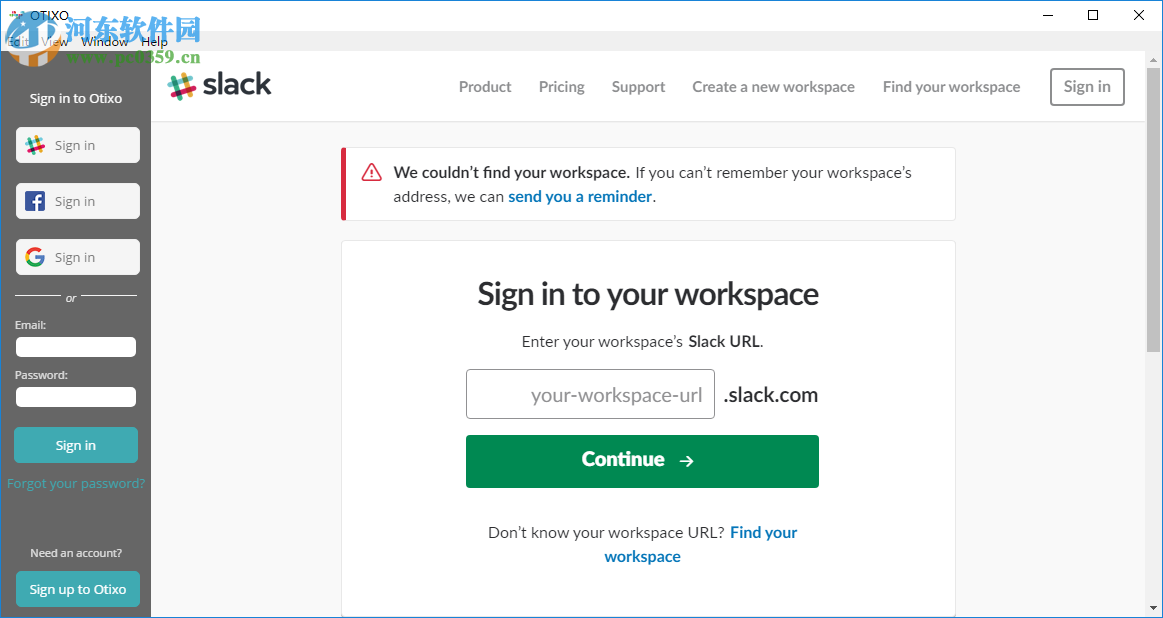
Task: Focus the workspace URL text field
Action: (x=590, y=394)
